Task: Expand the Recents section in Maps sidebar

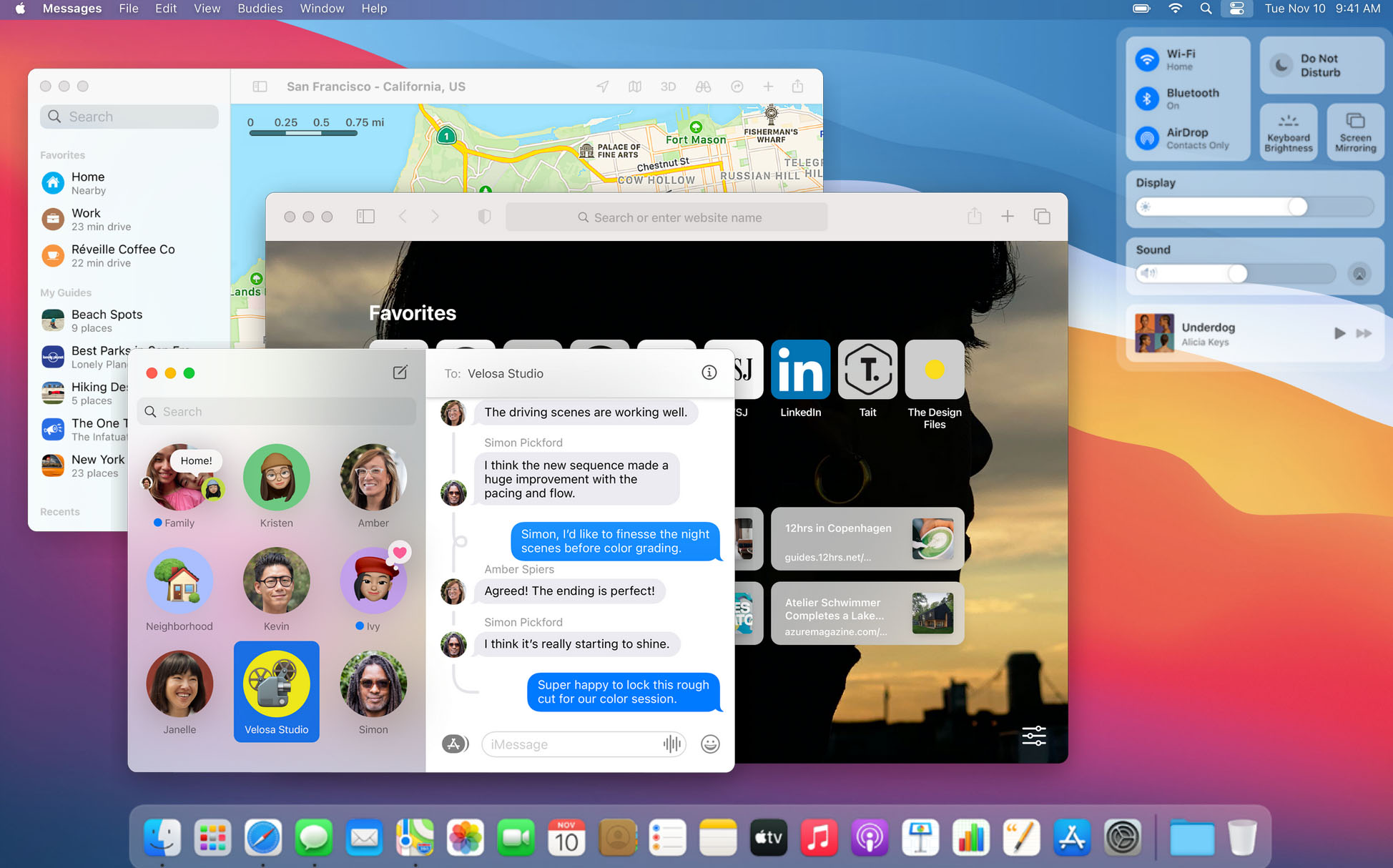Action: (60, 510)
